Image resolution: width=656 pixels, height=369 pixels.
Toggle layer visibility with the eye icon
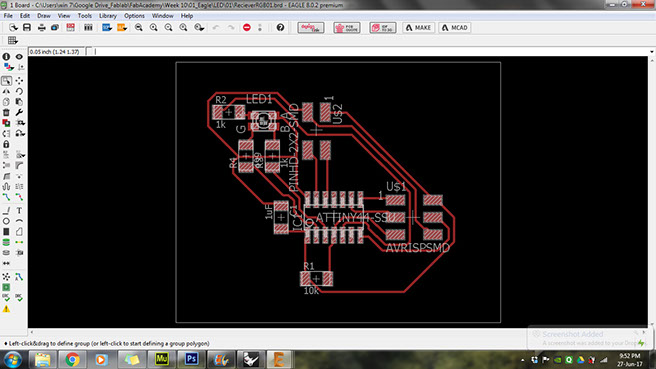point(19,56)
